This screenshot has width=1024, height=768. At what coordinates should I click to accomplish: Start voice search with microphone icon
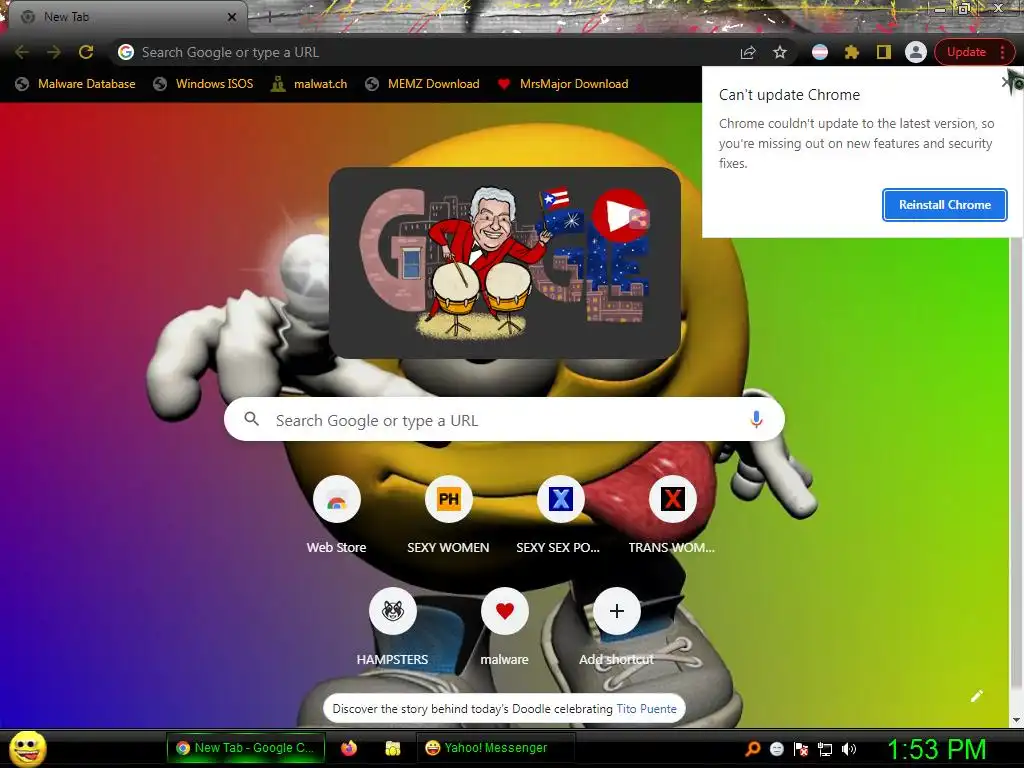(756, 419)
